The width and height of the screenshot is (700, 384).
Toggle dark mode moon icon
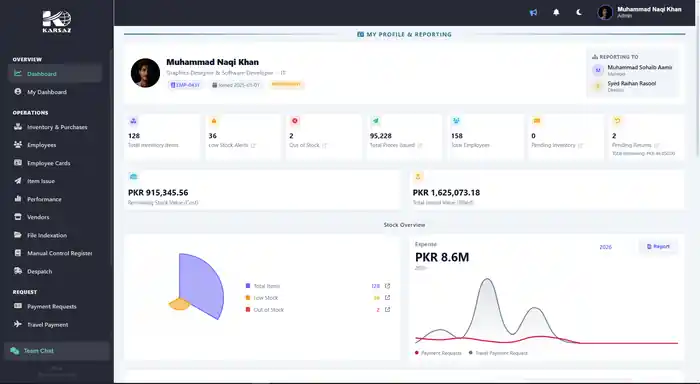[x=579, y=13]
